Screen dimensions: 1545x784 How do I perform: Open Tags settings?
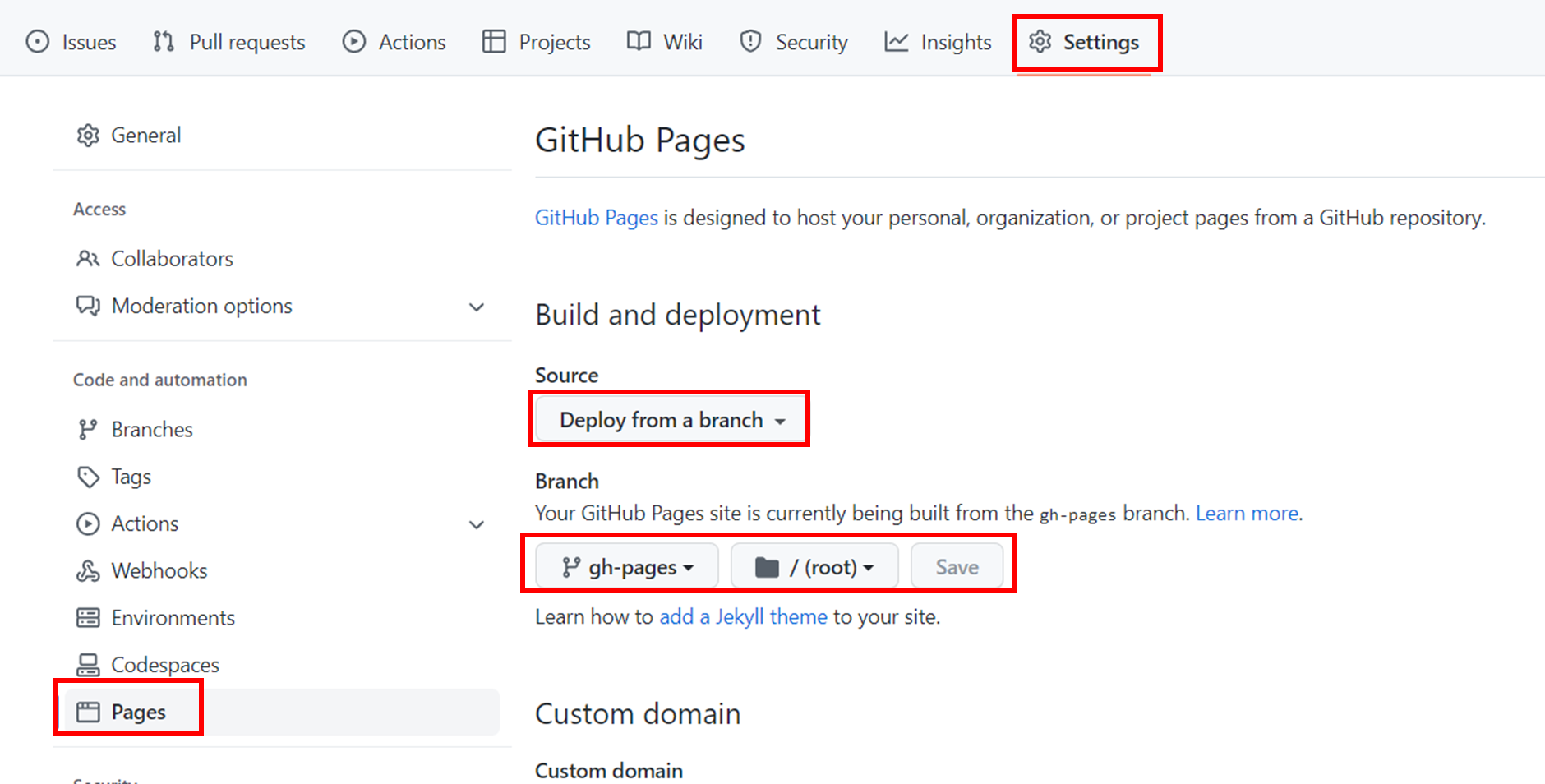click(281, 477)
